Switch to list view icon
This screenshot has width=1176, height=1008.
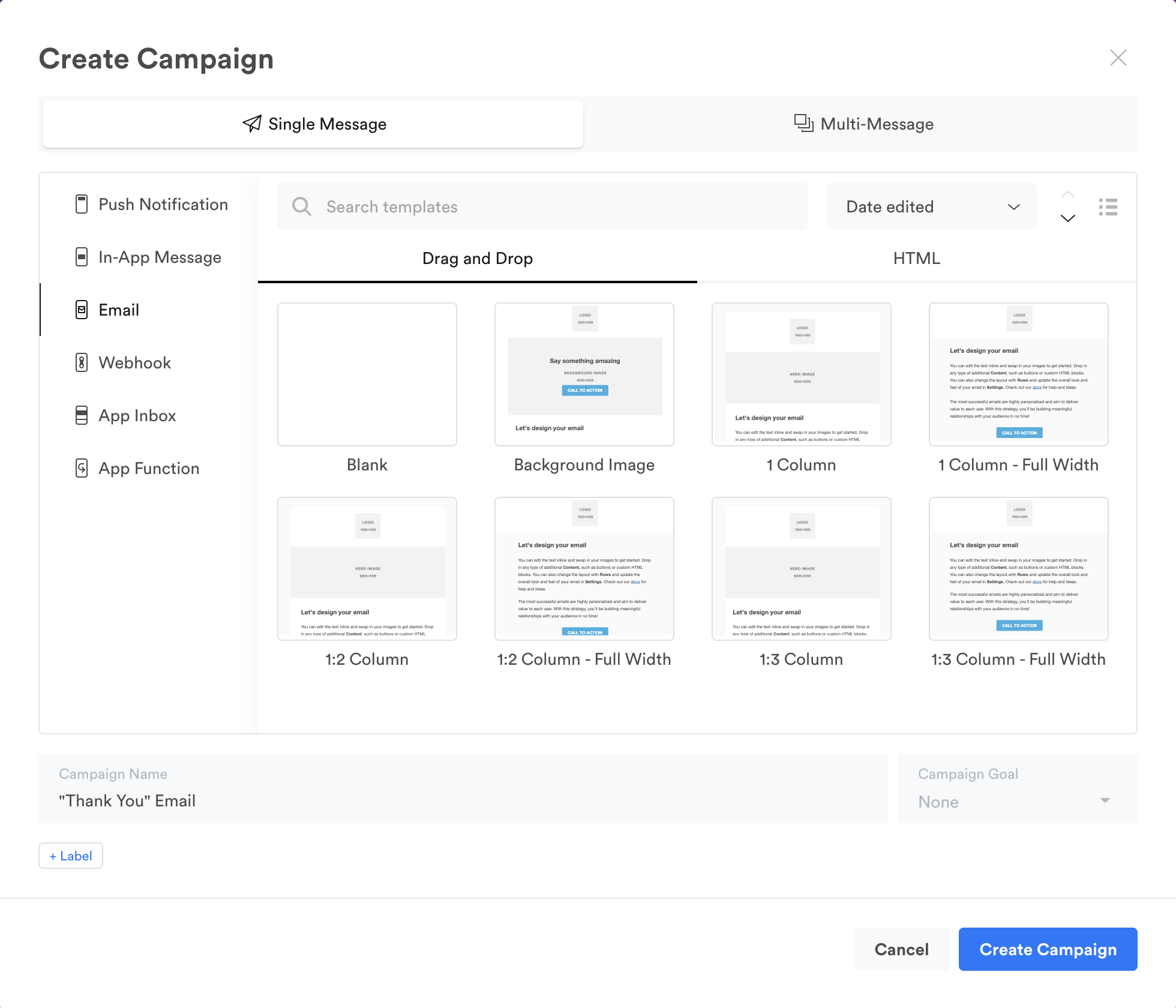(1108, 207)
